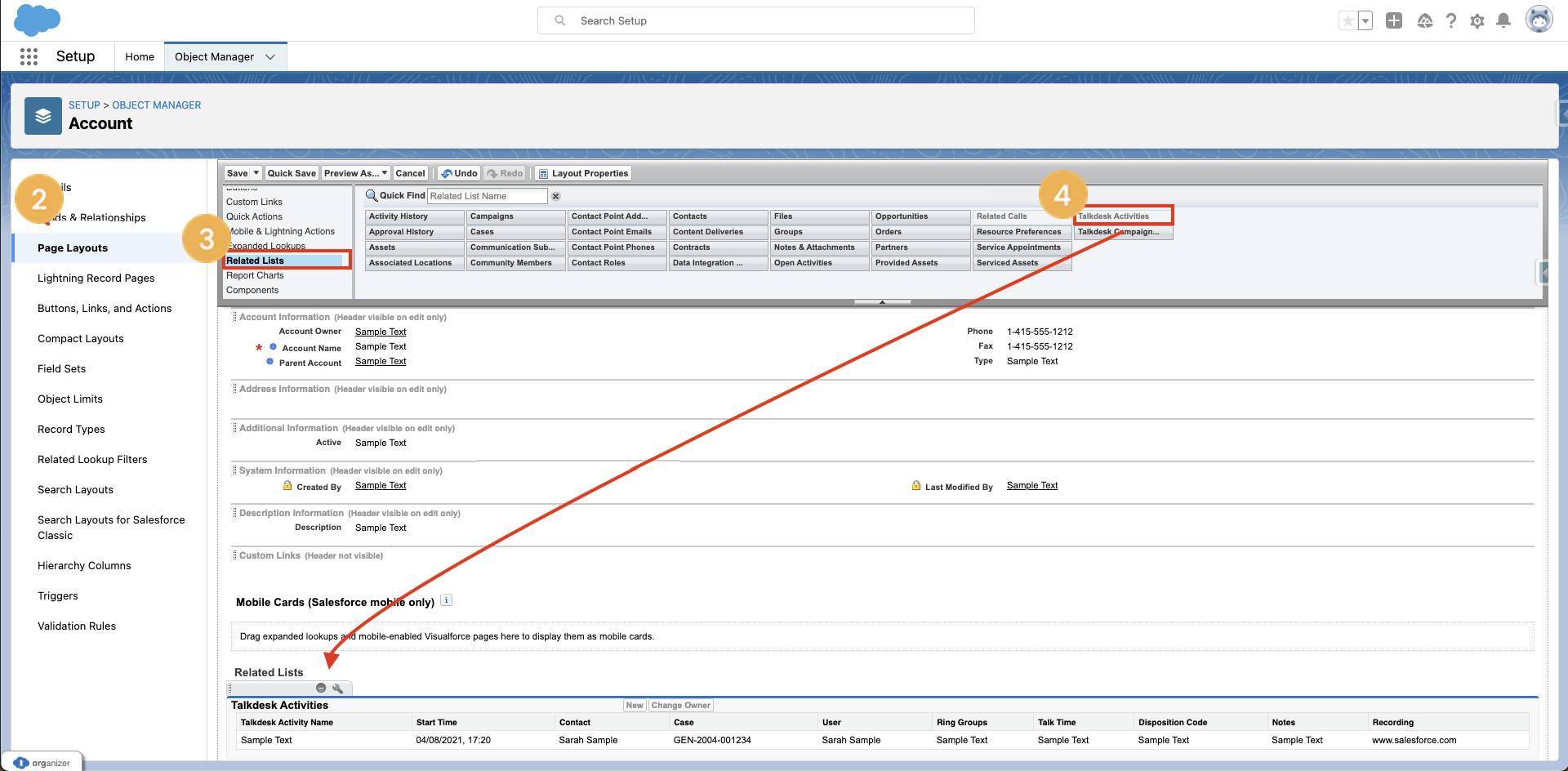Focus the Quick Find Related List Name field
1568x771 pixels.
click(x=488, y=196)
